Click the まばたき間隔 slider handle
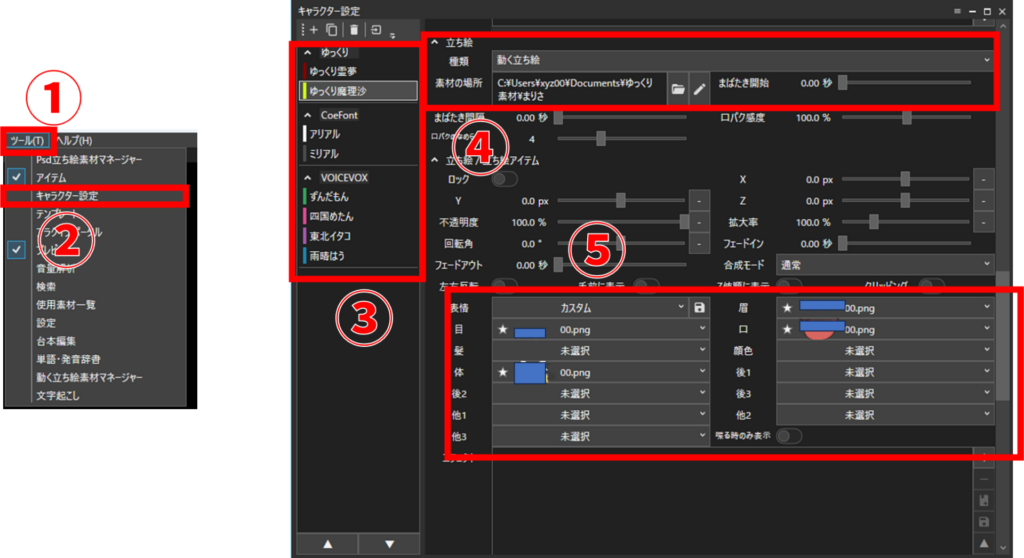1024x558 pixels. coord(558,118)
